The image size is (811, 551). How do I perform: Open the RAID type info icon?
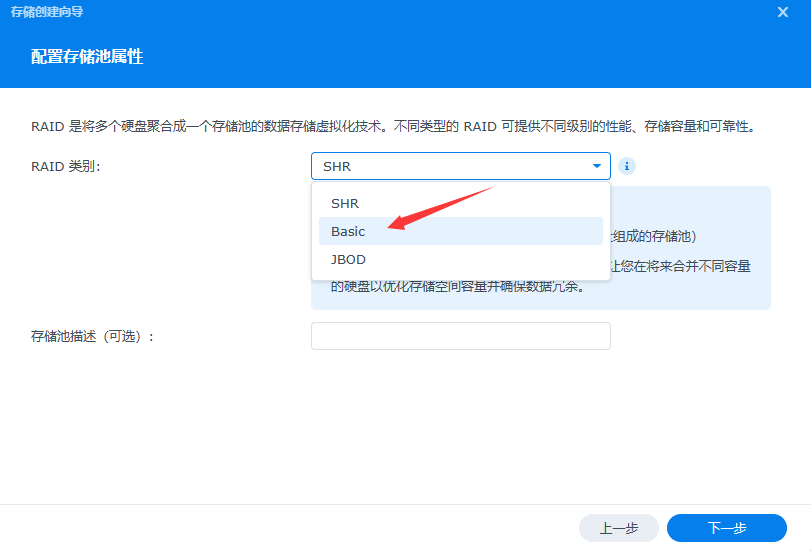626,166
